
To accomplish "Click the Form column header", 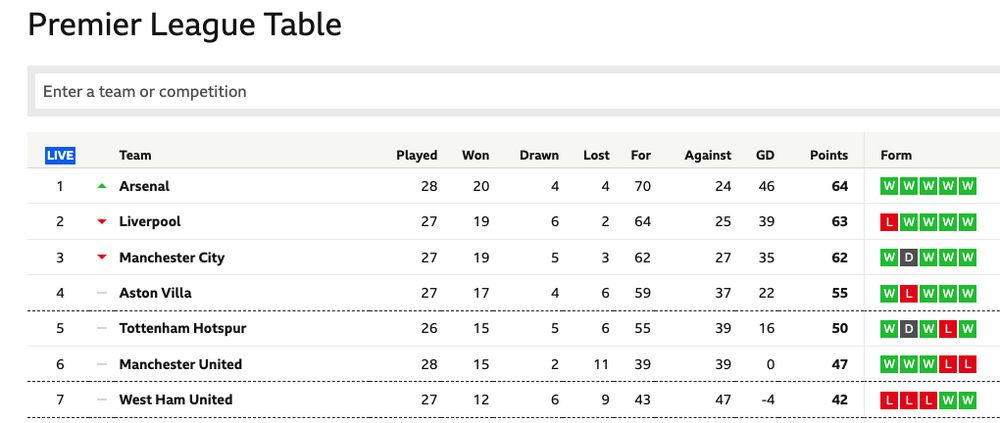I will (x=896, y=155).
